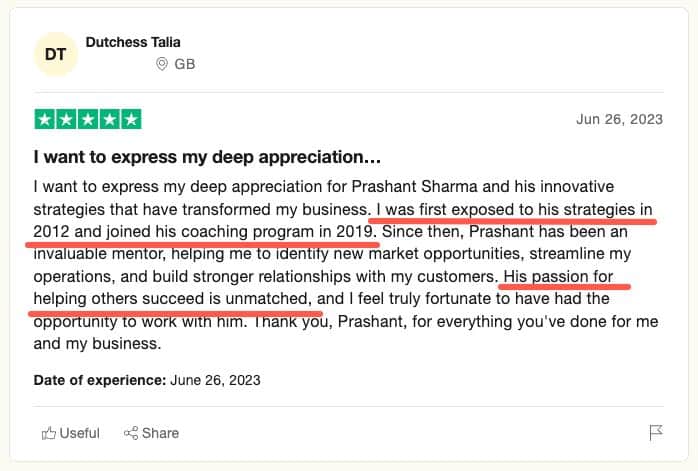Viewport: 698px width, 471px height.
Task: Click the share icon
Action: pos(131,433)
